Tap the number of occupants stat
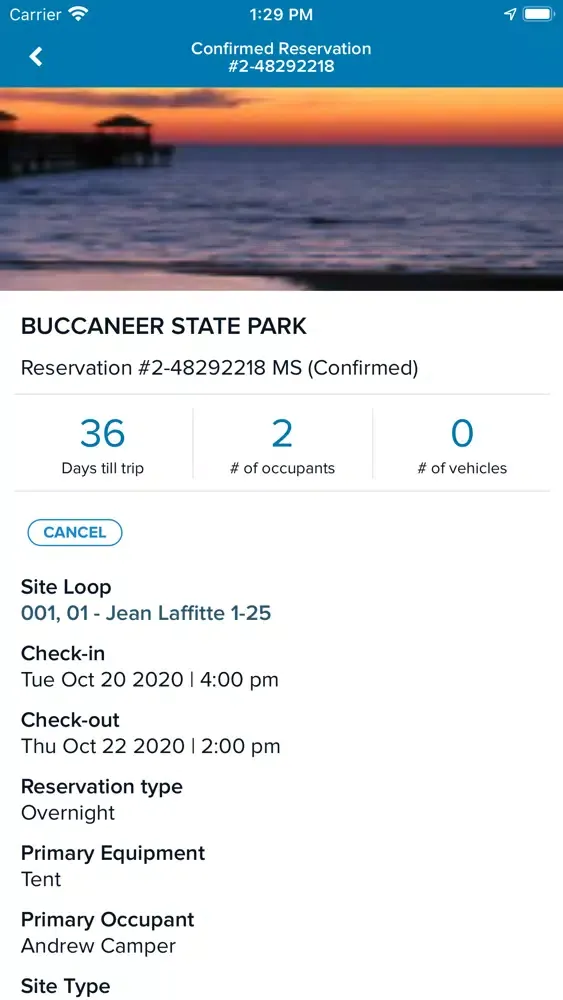 pos(282,444)
